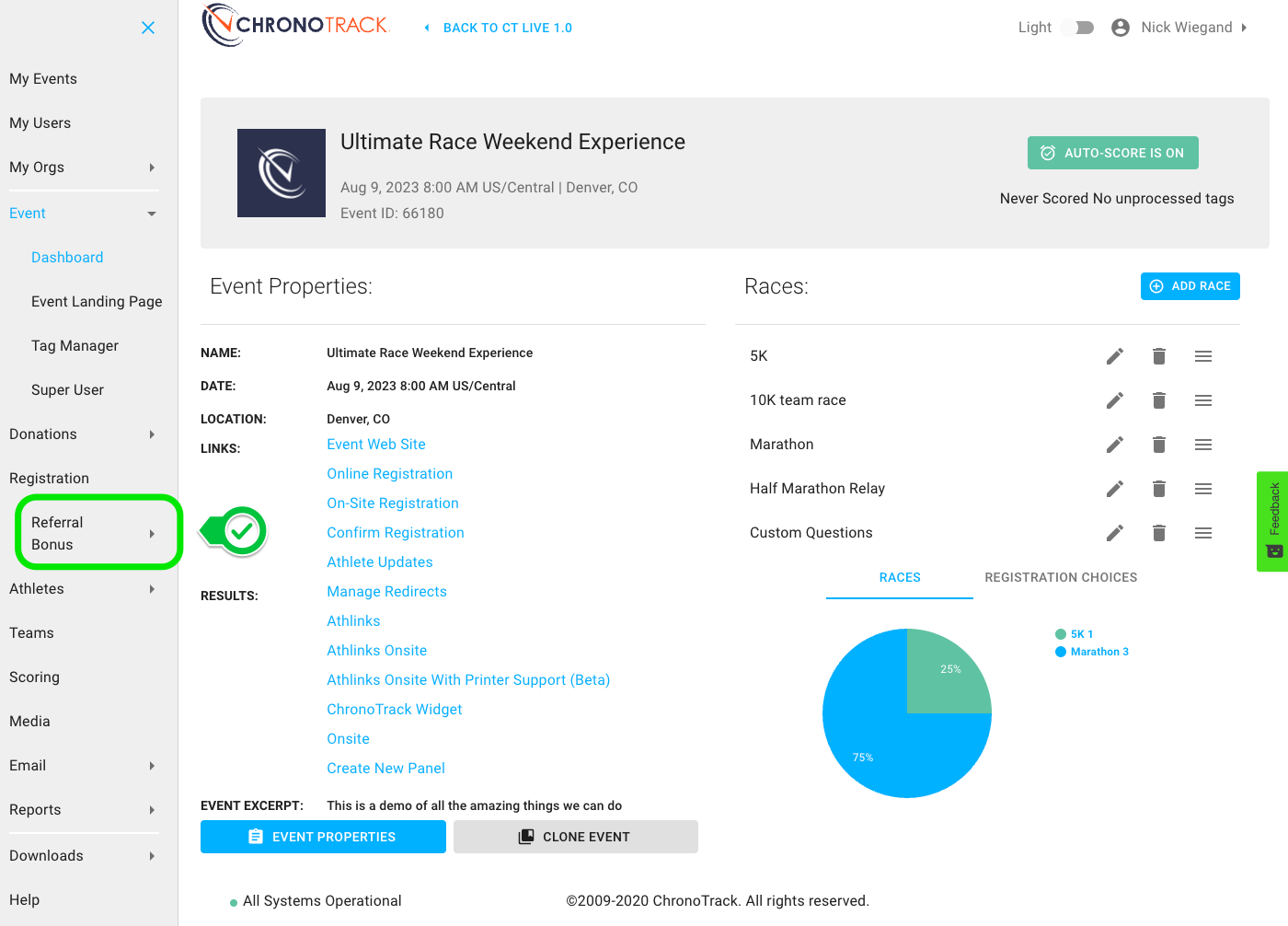Open Event Landing Page
This screenshot has height=926, width=1288.
tap(97, 302)
